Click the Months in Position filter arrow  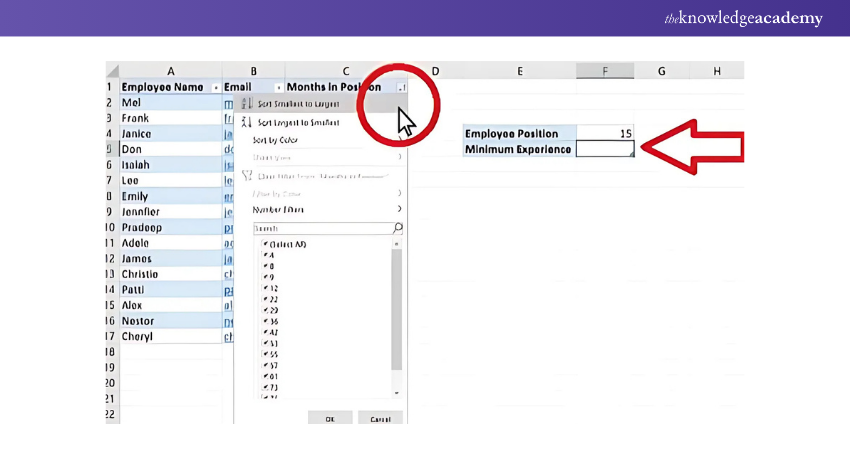point(401,88)
